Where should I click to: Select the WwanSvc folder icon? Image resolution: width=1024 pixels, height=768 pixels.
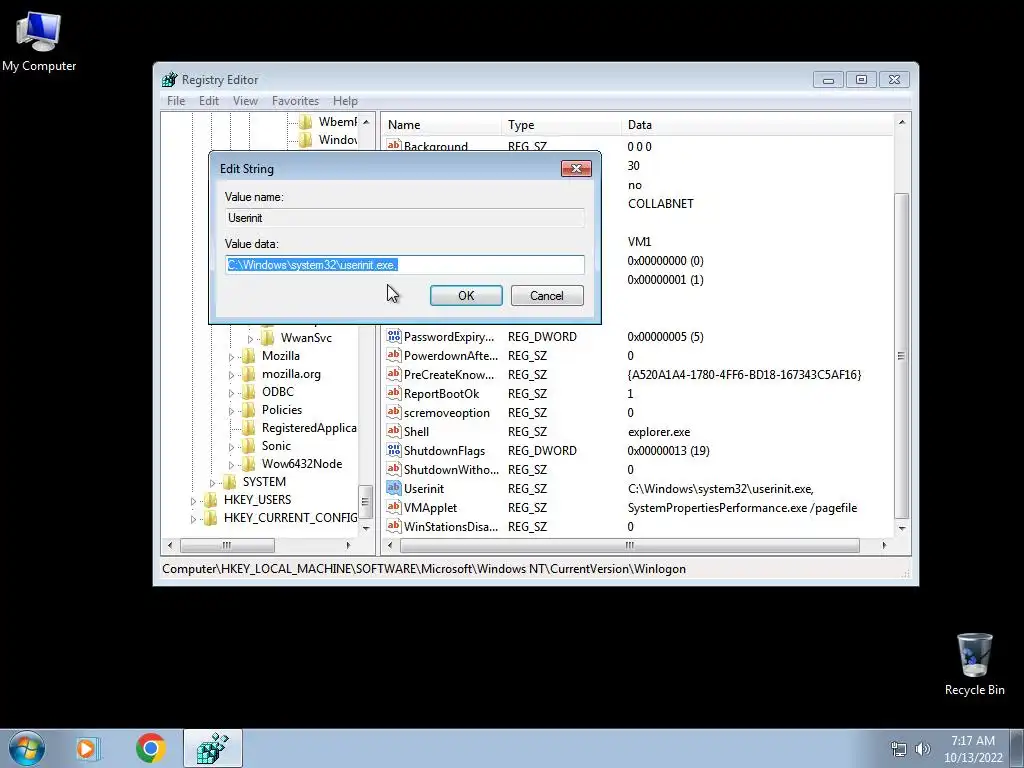coord(268,338)
